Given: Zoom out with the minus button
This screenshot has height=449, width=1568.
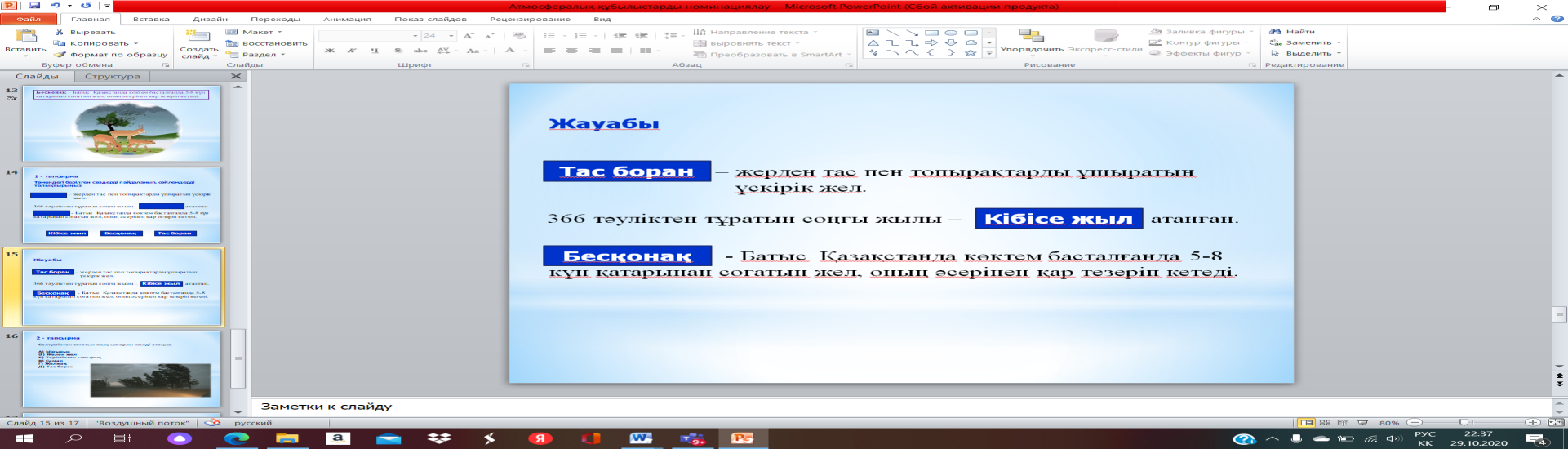Looking at the screenshot, I should (x=1415, y=422).
